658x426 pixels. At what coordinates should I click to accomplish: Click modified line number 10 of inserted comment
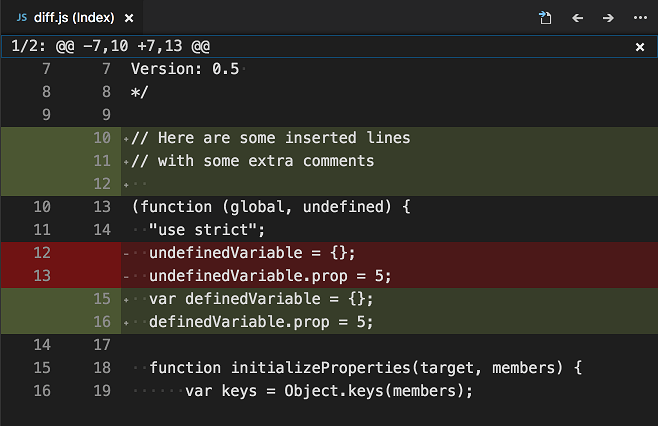point(101,138)
